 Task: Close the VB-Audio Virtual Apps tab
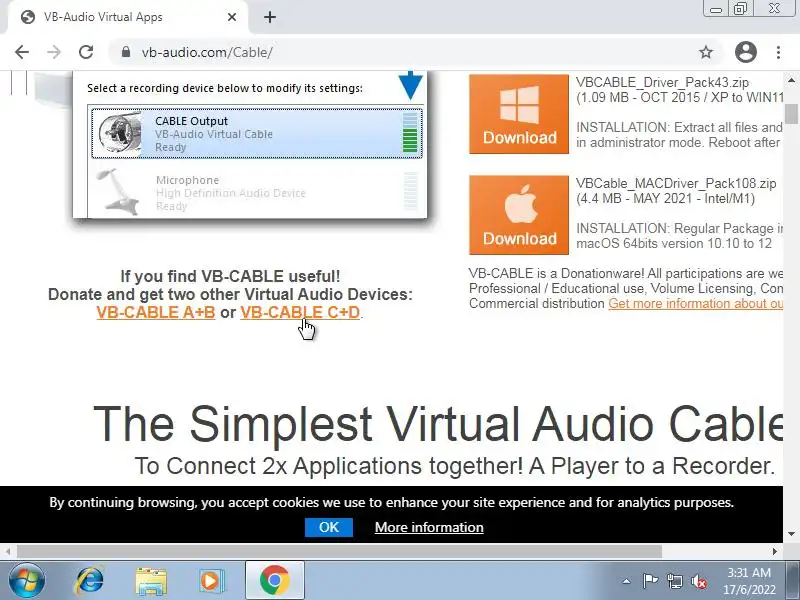pyautogui.click(x=232, y=17)
